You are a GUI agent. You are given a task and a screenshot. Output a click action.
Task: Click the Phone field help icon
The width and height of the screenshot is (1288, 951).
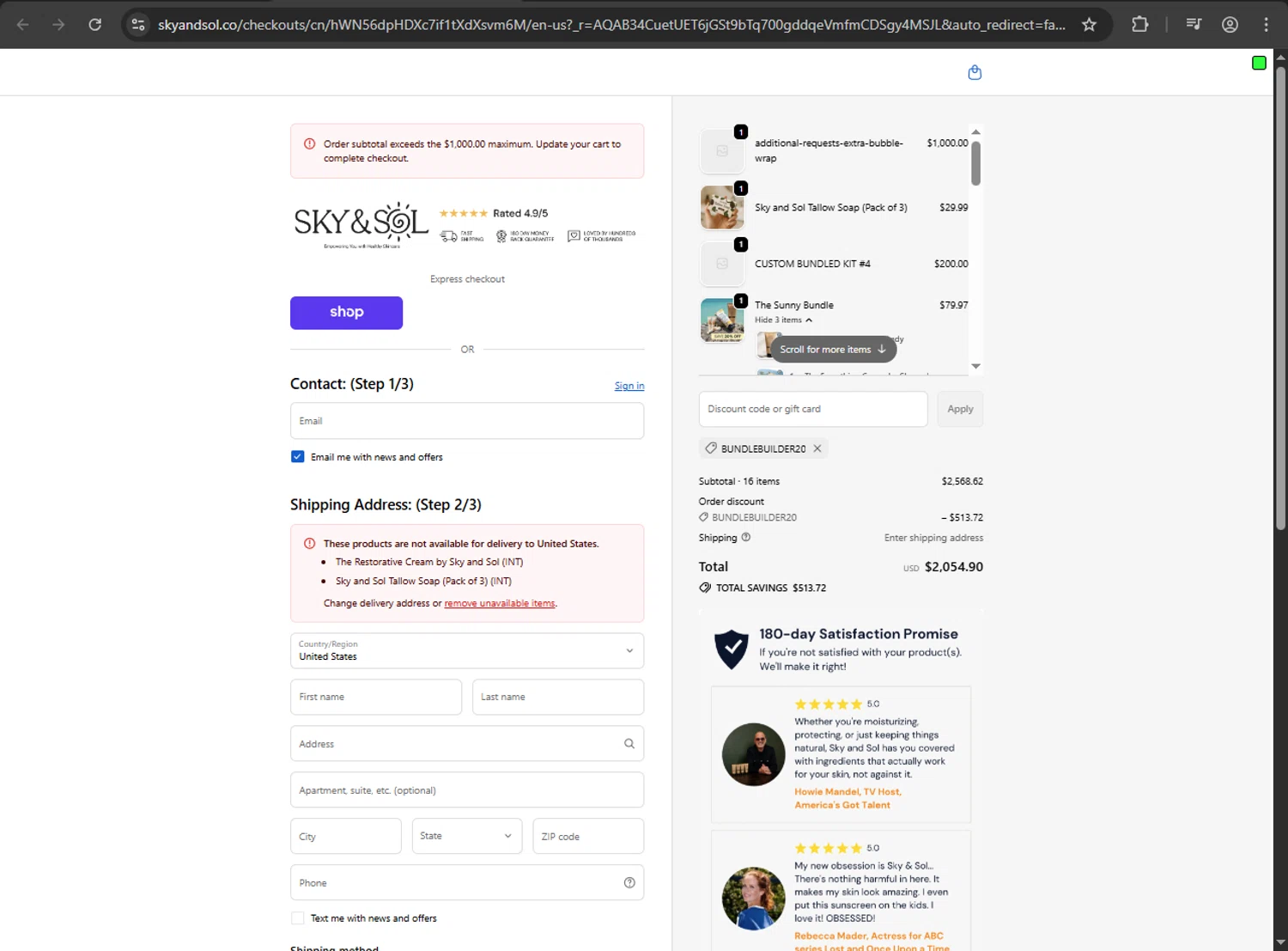[x=629, y=883]
